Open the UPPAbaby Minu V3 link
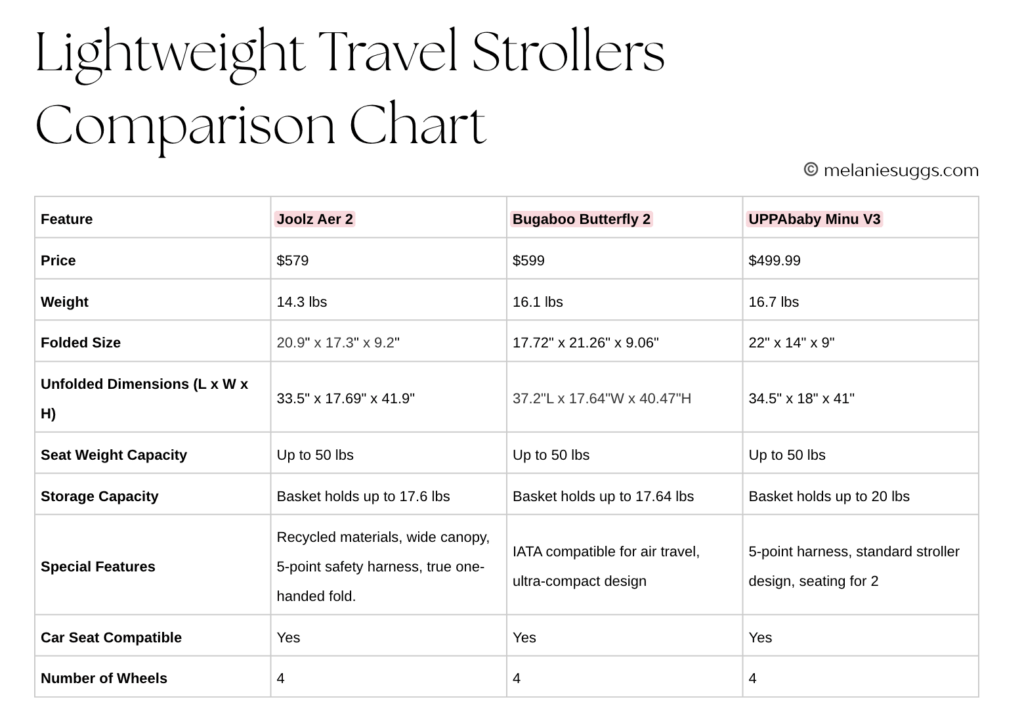This screenshot has height=712, width=1024. point(814,219)
